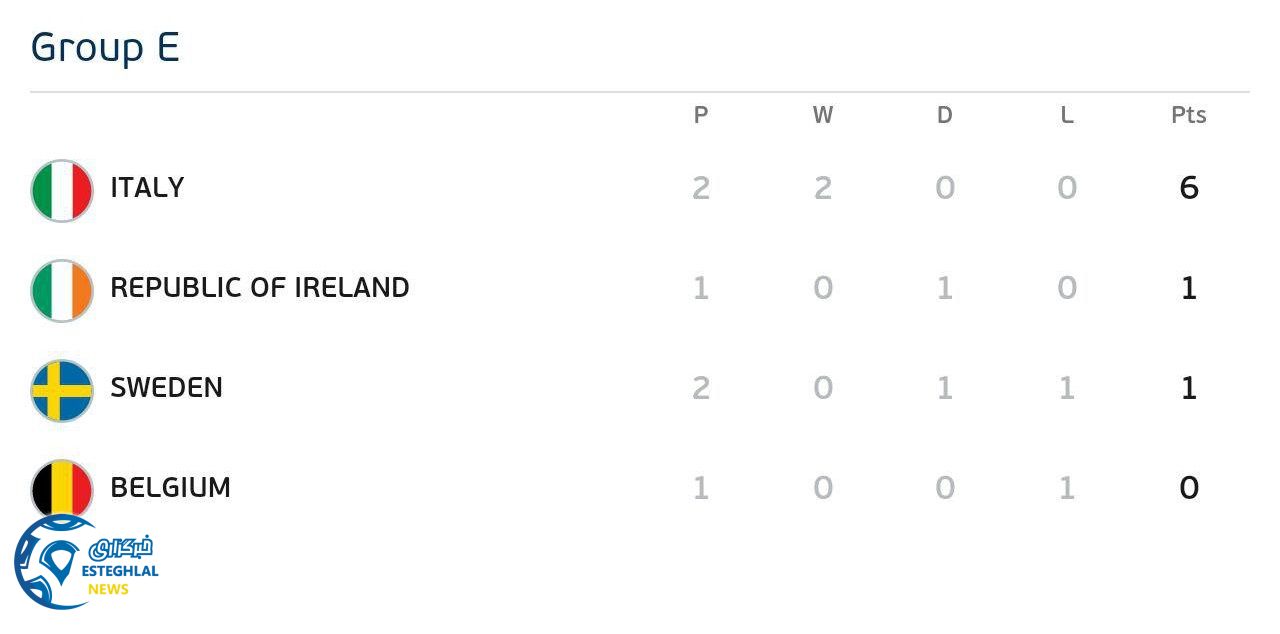Click Sweden's points total
This screenshot has height=634, width=1280.
point(1188,388)
